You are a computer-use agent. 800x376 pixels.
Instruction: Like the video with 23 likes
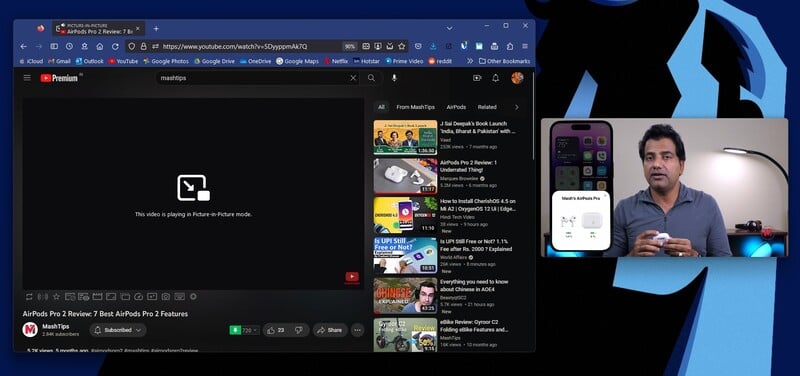tap(276, 330)
